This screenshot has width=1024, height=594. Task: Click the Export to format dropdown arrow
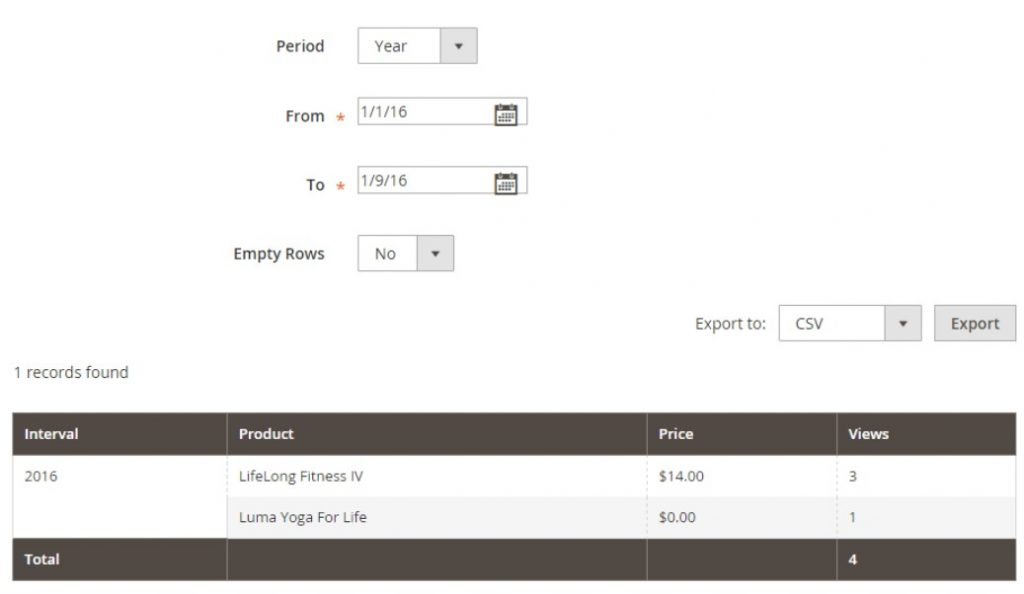click(x=903, y=322)
